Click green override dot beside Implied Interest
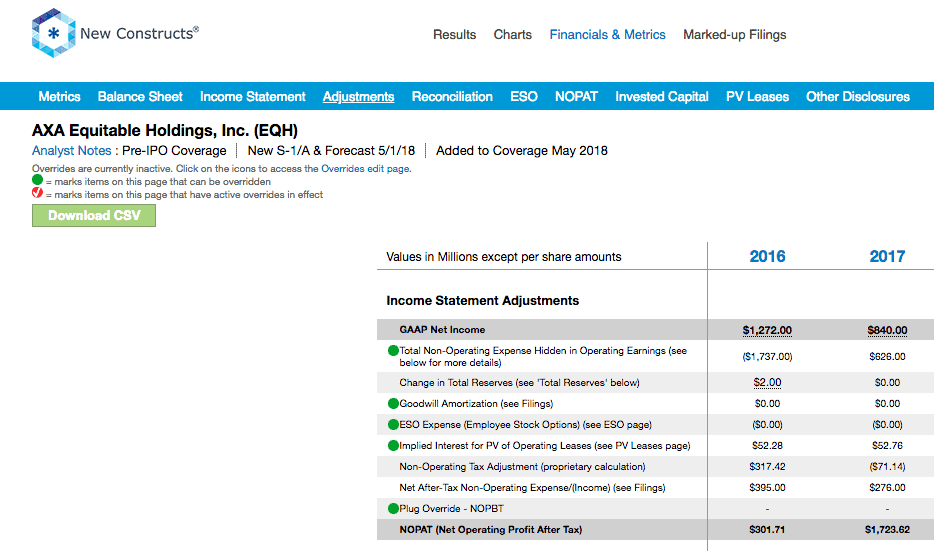934x551 pixels. tap(393, 446)
